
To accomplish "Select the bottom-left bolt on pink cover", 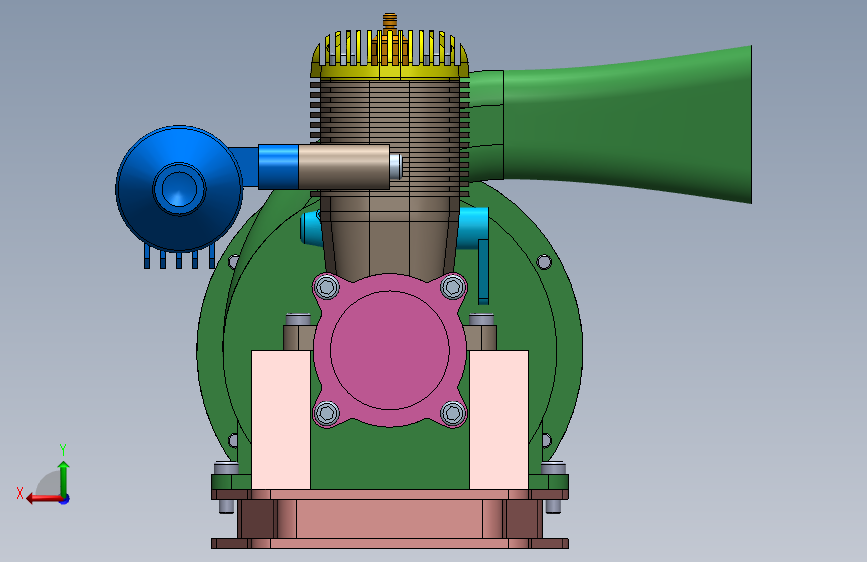I will pyautogui.click(x=327, y=413).
